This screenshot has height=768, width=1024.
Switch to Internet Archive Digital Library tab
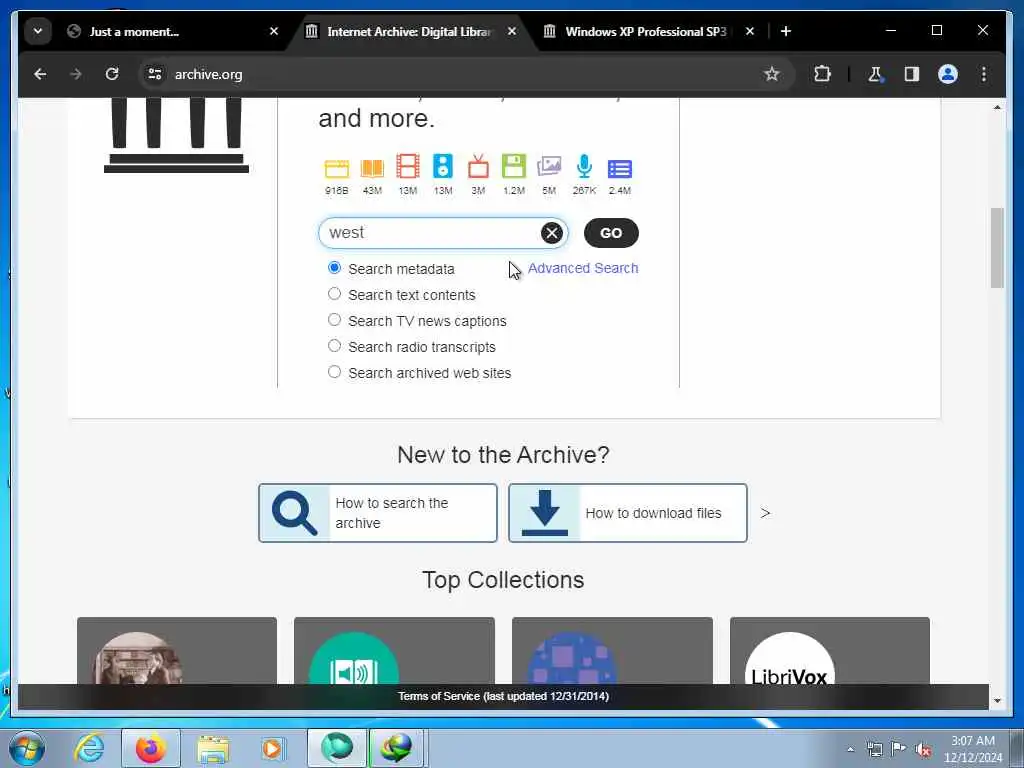click(409, 31)
